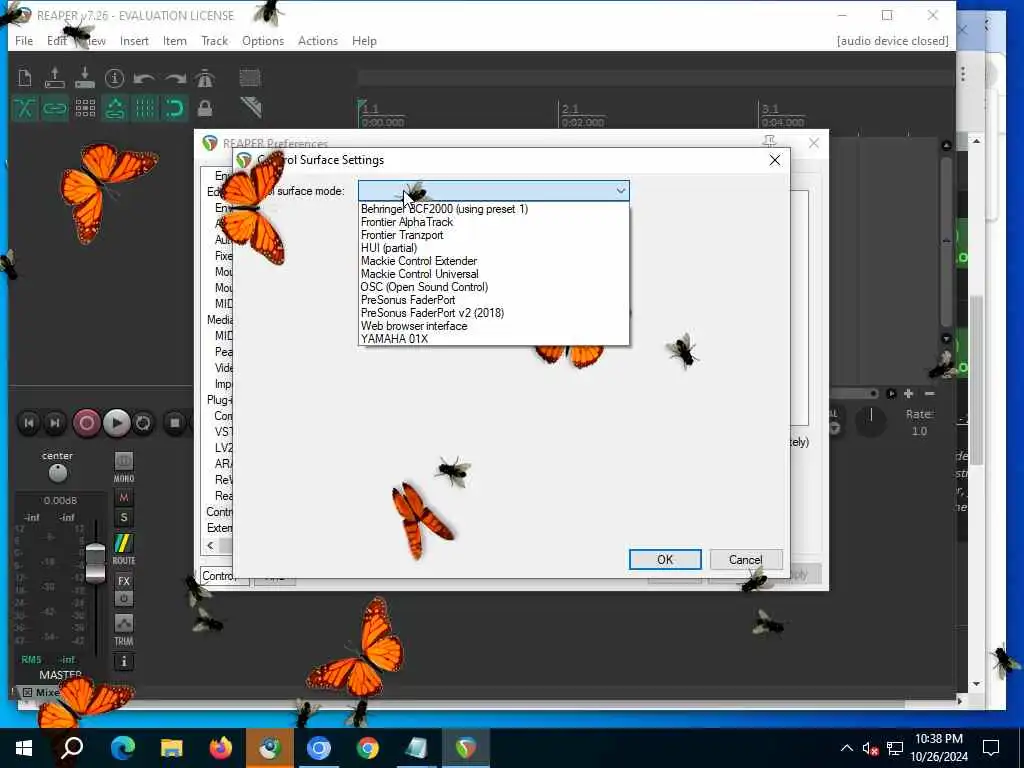Toggle snap magnet icon
1024x768 pixels.
pyautogui.click(x=174, y=108)
